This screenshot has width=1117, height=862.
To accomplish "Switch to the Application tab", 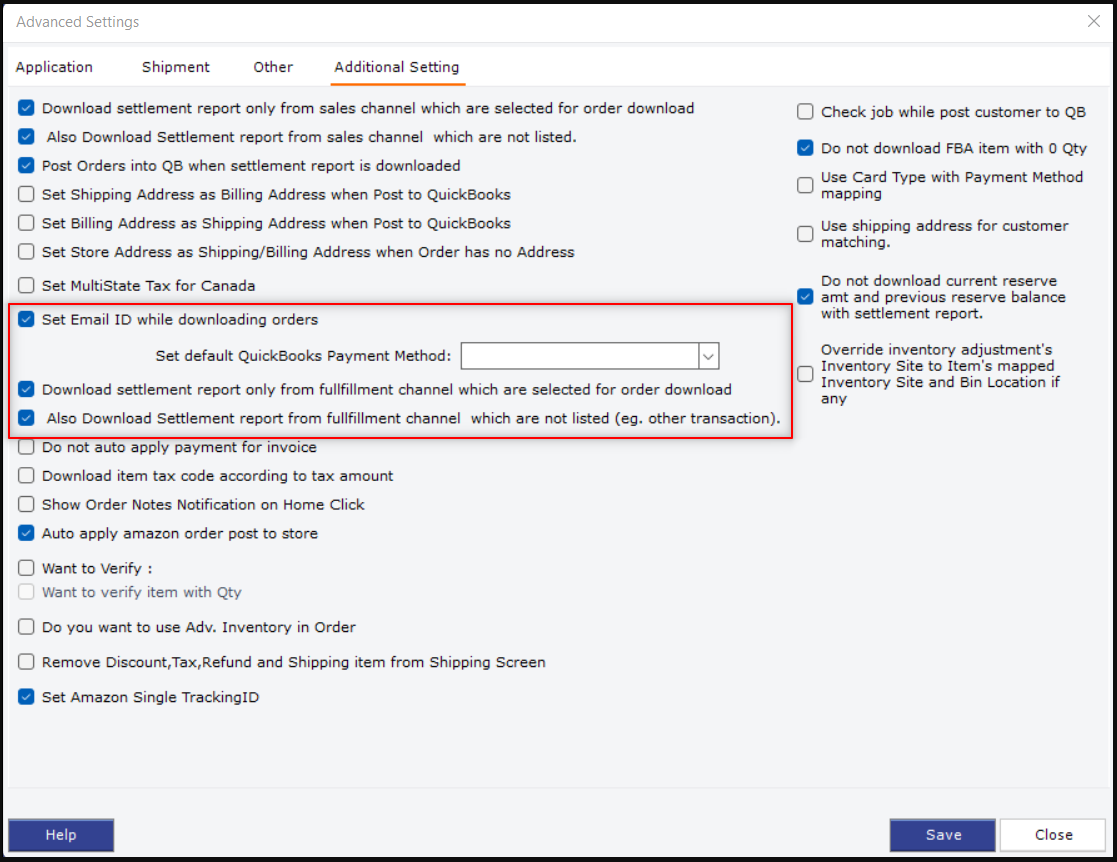I will (54, 67).
